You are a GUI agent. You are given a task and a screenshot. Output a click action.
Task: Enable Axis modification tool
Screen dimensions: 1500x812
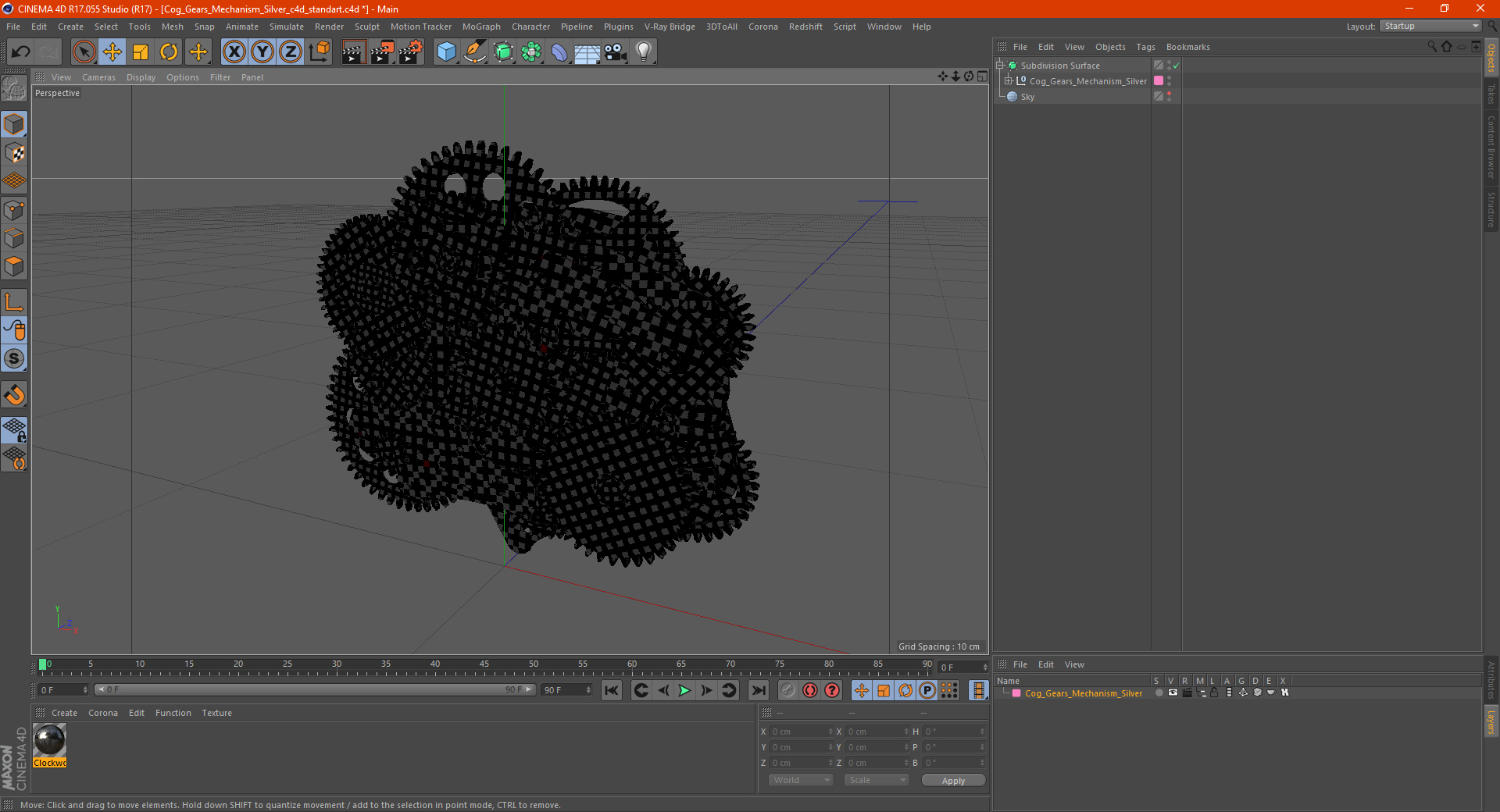click(x=14, y=302)
